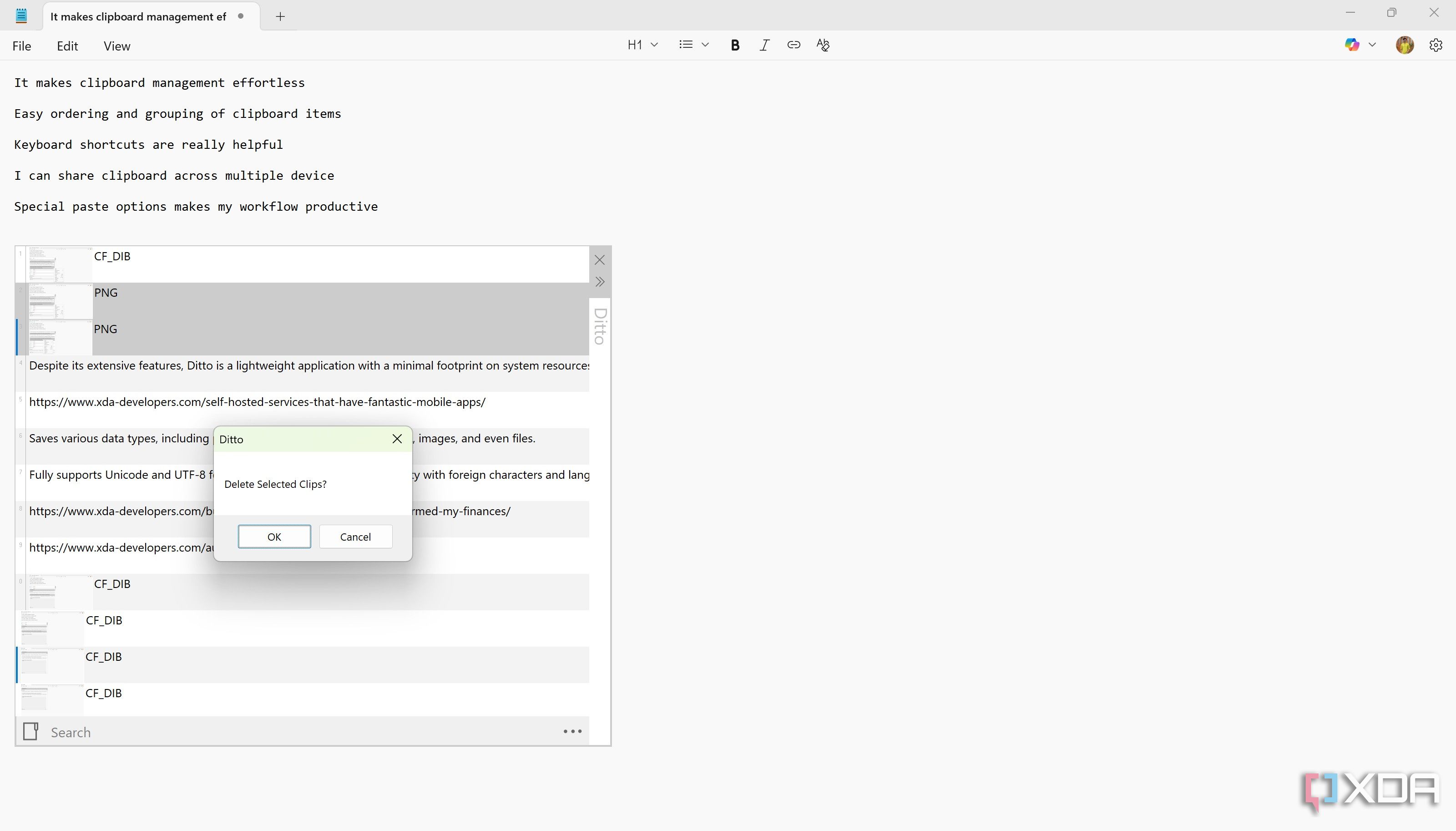Open the Edit menu
Viewport: 1456px width, 831px height.
click(x=67, y=46)
